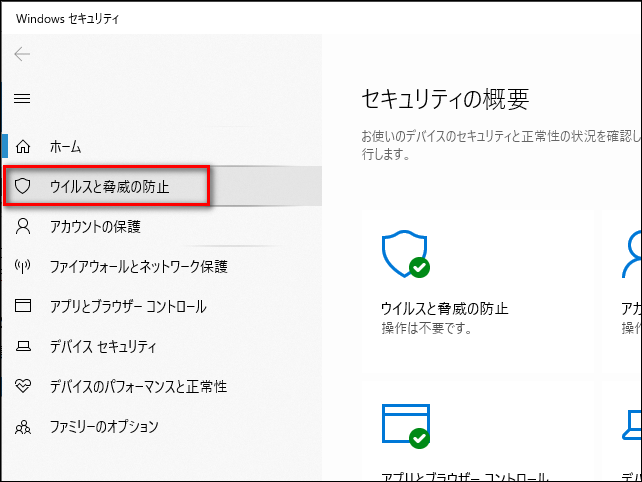Click the firewall antenna icon
Image resolution: width=642 pixels, height=482 pixels.
23,266
